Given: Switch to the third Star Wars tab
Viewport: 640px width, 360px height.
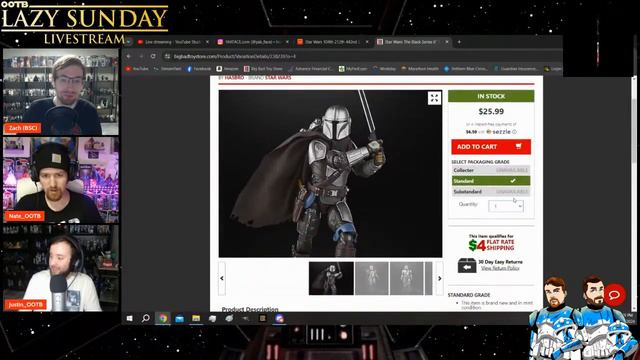Looking at the screenshot, I should [333, 42].
